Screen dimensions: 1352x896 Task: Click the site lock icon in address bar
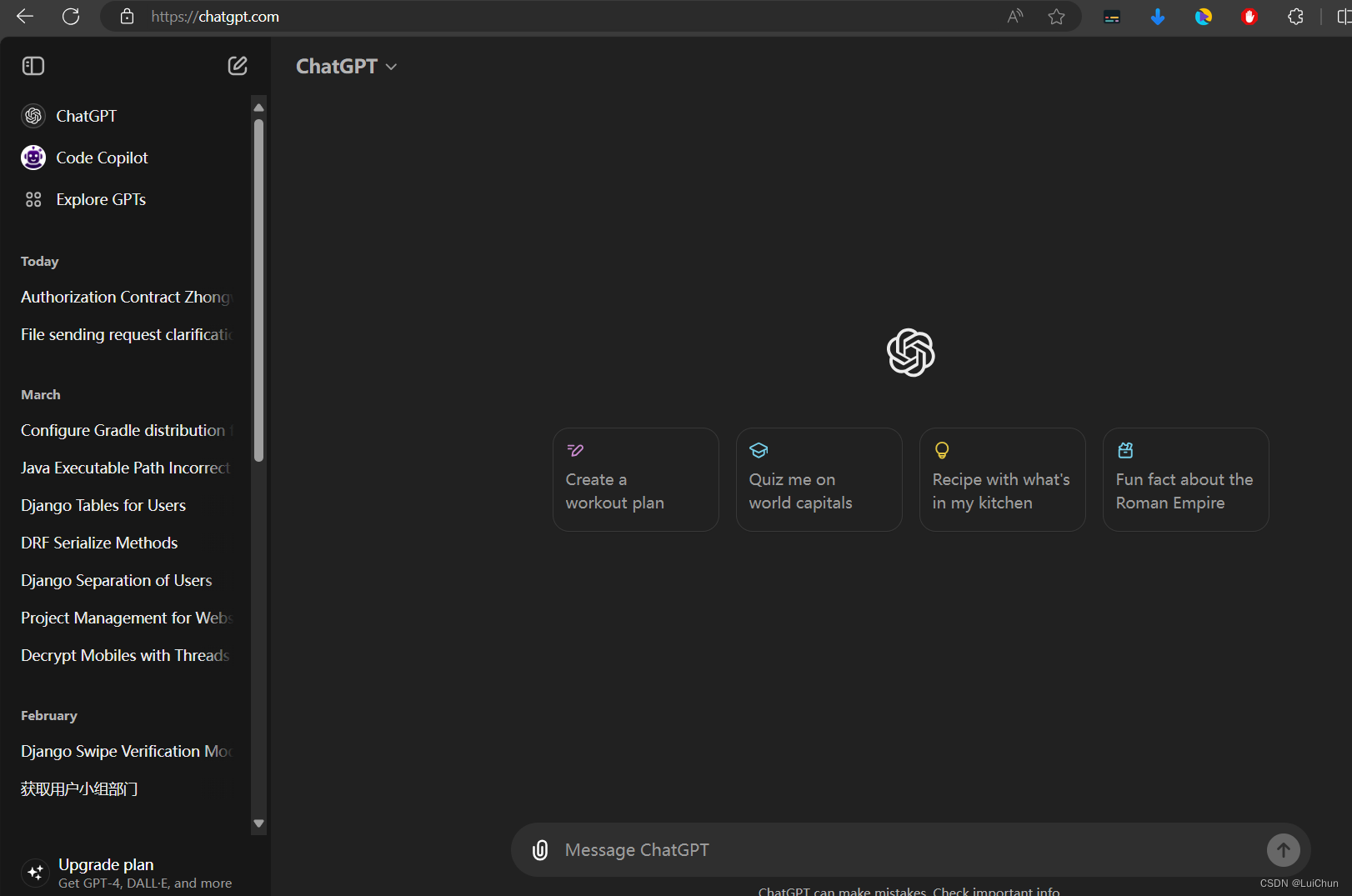pyautogui.click(x=127, y=17)
